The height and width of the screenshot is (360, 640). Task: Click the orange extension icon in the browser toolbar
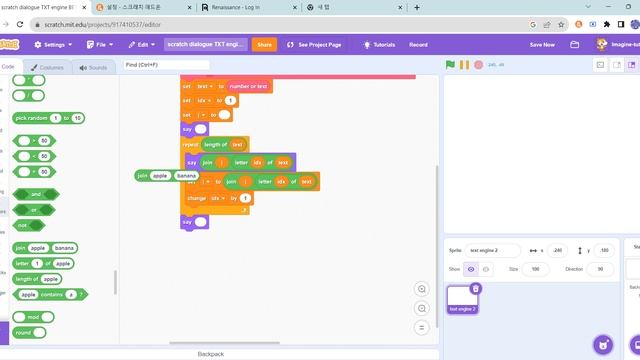pos(578,24)
